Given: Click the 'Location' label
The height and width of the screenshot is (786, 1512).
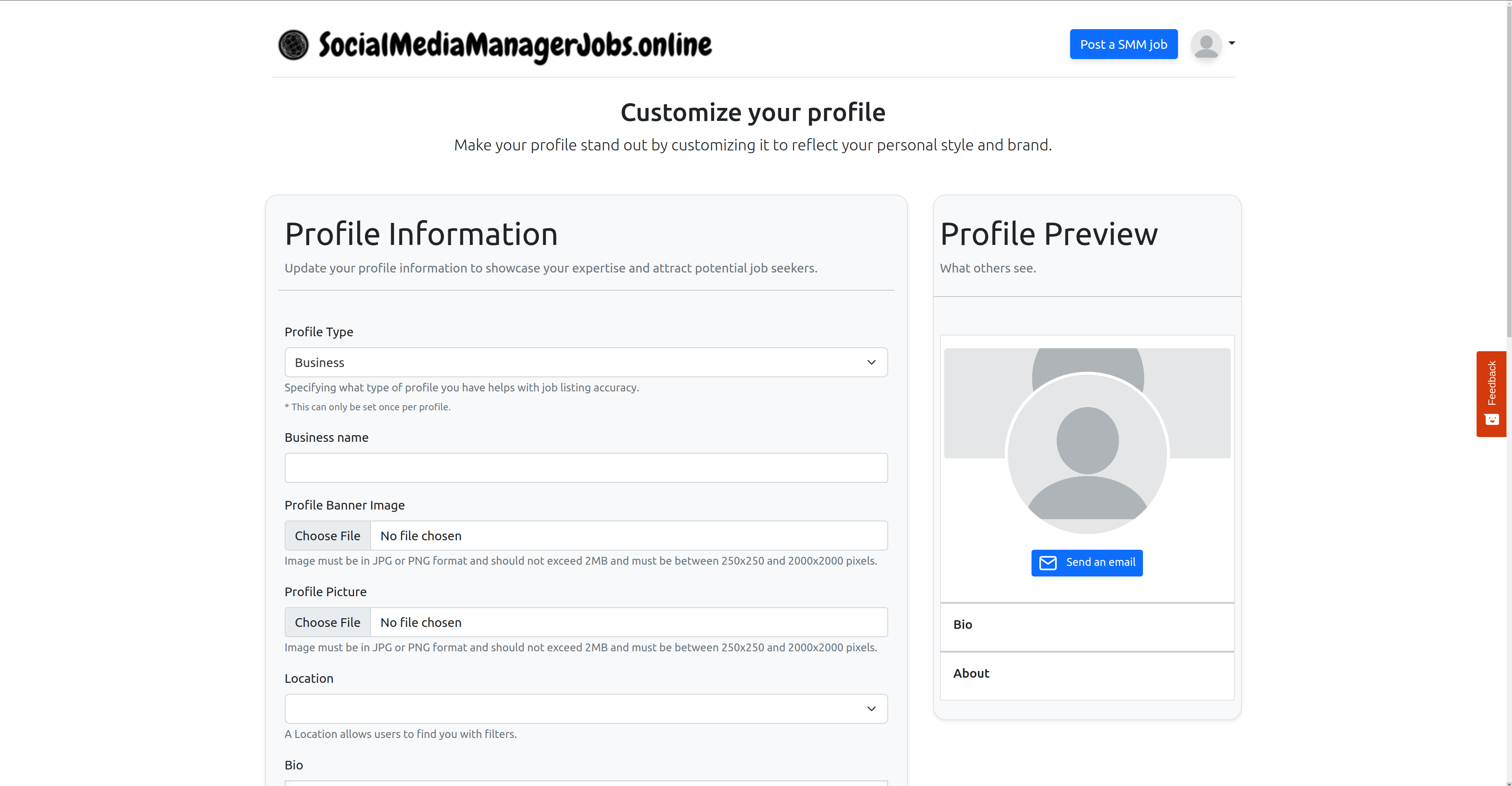Looking at the screenshot, I should 309,678.
